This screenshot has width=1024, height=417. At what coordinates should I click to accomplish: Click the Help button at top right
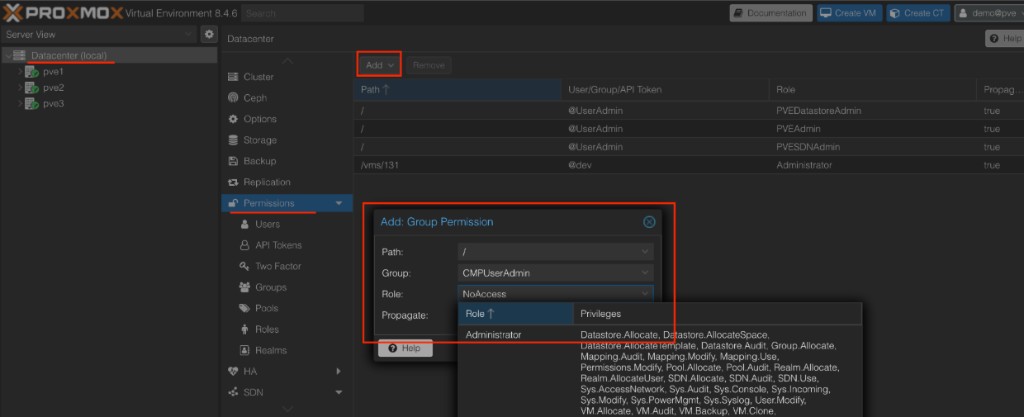(x=1006, y=39)
